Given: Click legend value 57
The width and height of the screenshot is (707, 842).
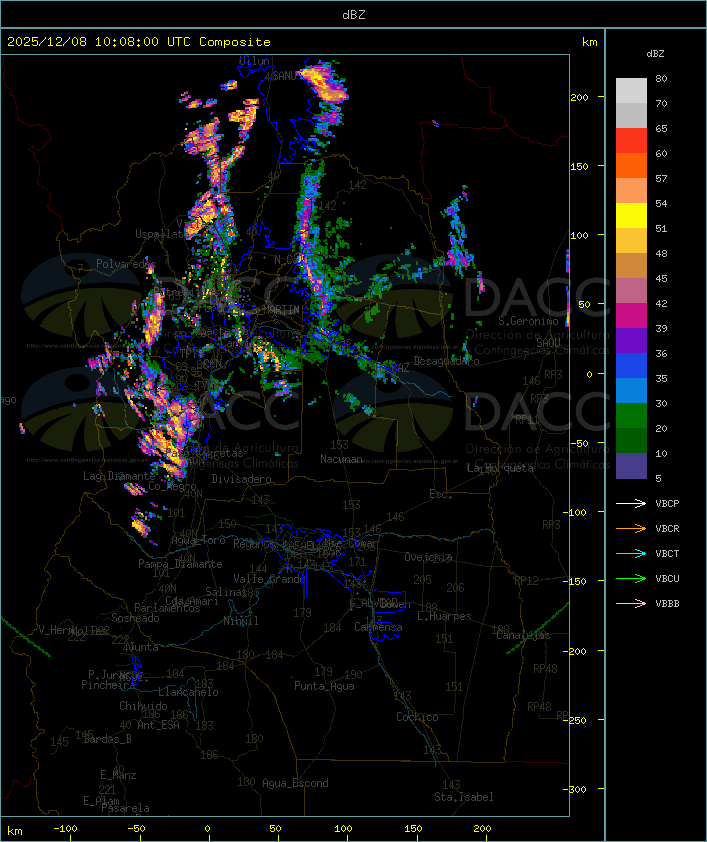Looking at the screenshot, I should [661, 178].
